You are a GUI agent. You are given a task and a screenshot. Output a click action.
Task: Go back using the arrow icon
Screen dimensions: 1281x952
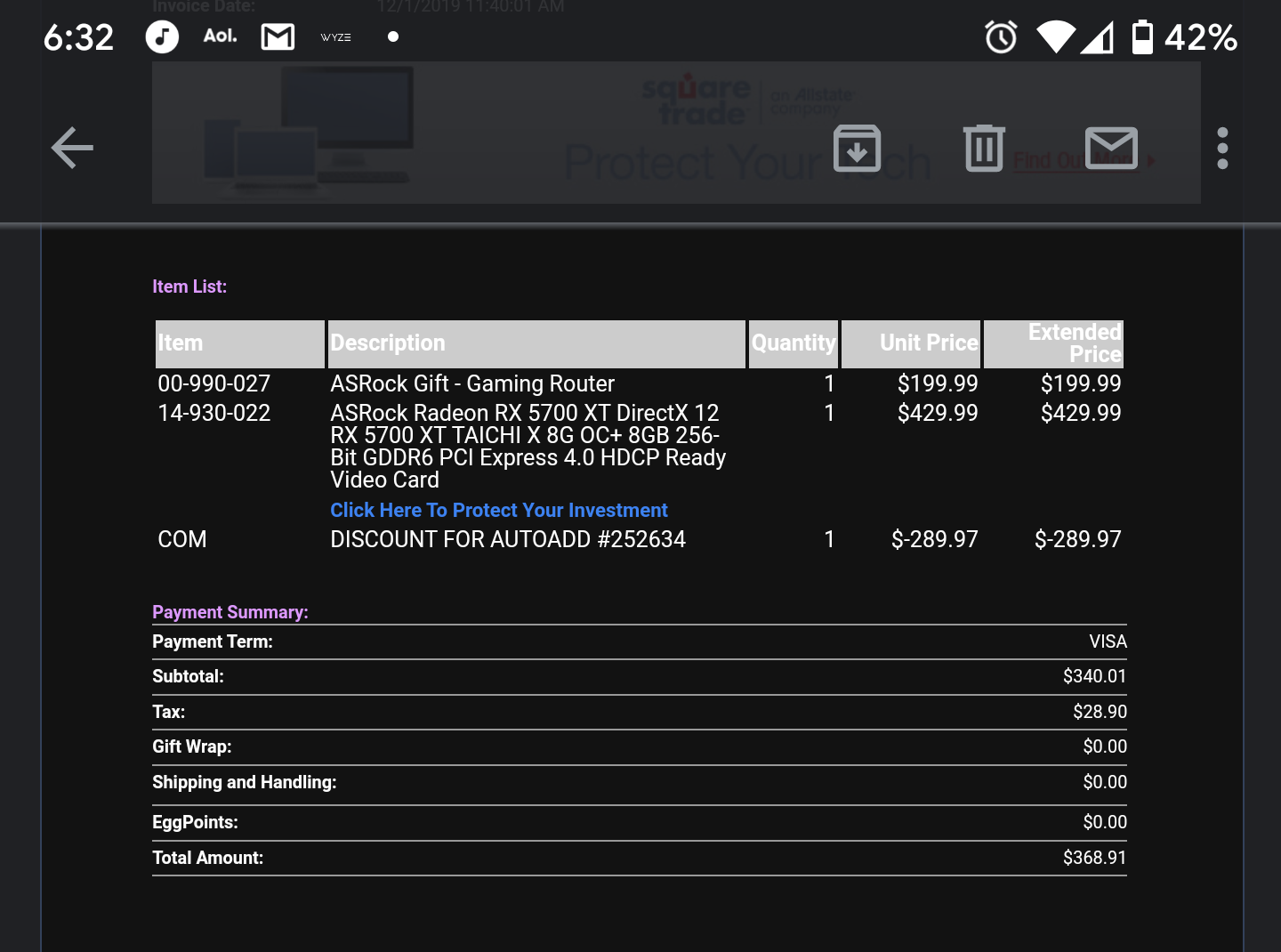pyautogui.click(x=72, y=148)
